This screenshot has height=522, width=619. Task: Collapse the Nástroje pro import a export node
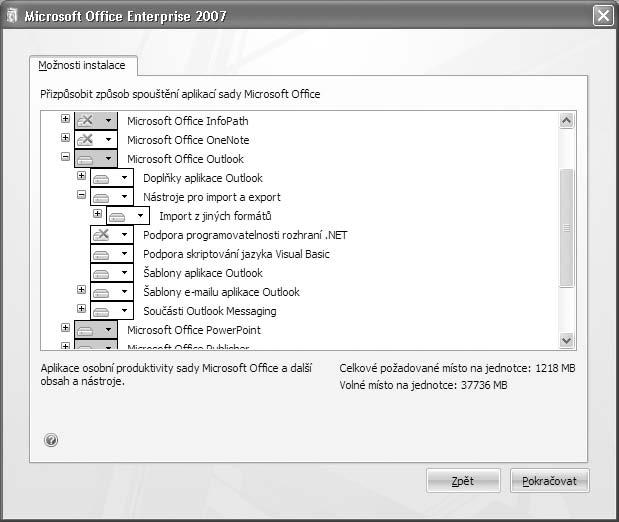tap(81, 194)
